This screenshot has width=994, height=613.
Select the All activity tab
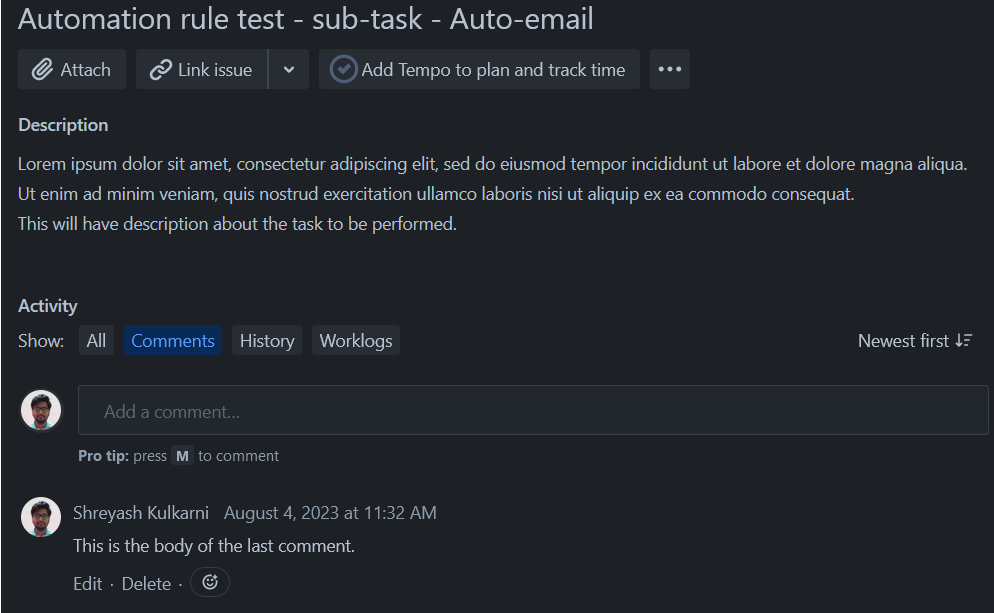(x=96, y=340)
